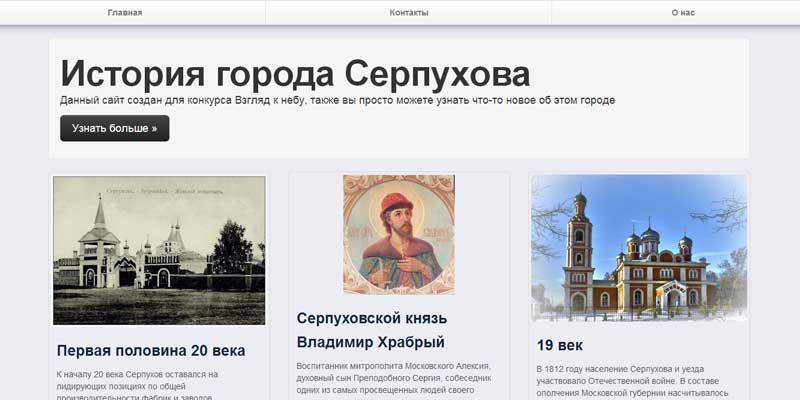The image size is (800, 400).
Task: Click the contest description line under the heading
Action: (x=337, y=100)
